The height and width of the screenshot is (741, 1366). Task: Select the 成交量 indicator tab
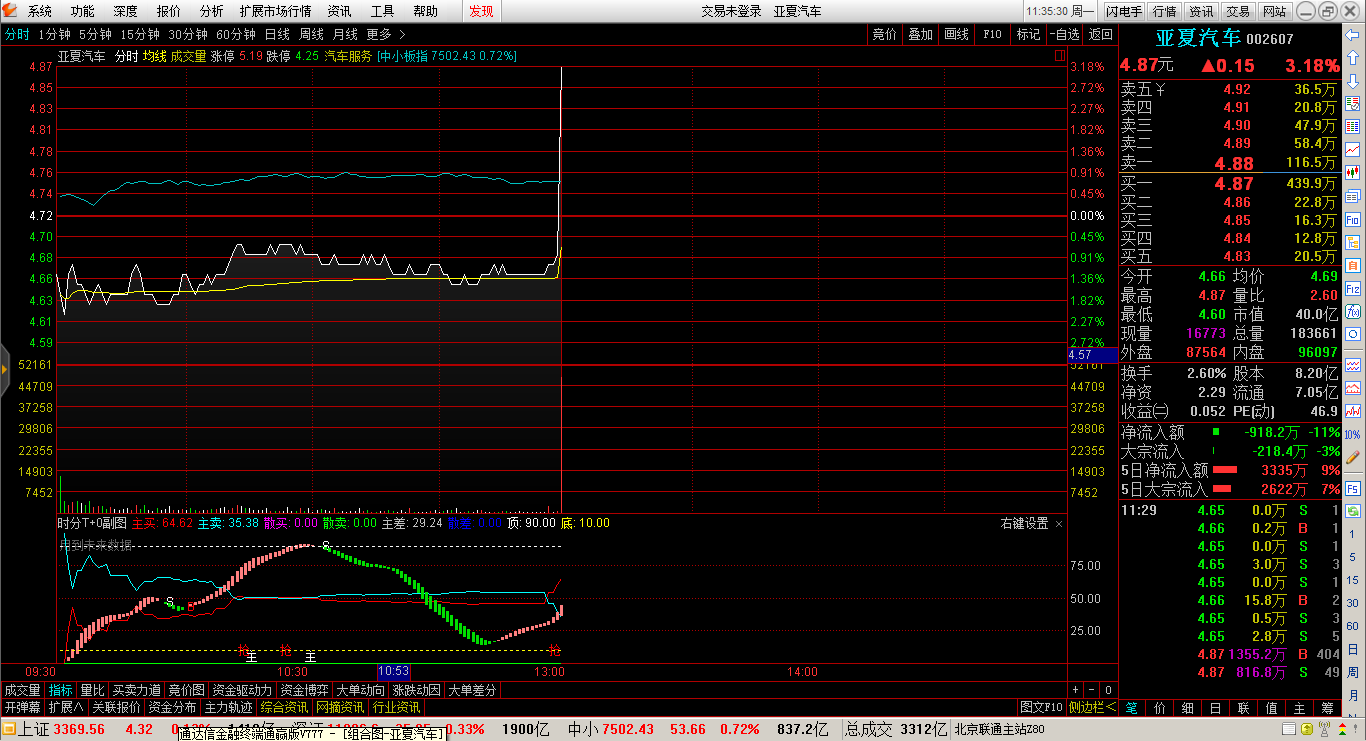tap(22, 690)
